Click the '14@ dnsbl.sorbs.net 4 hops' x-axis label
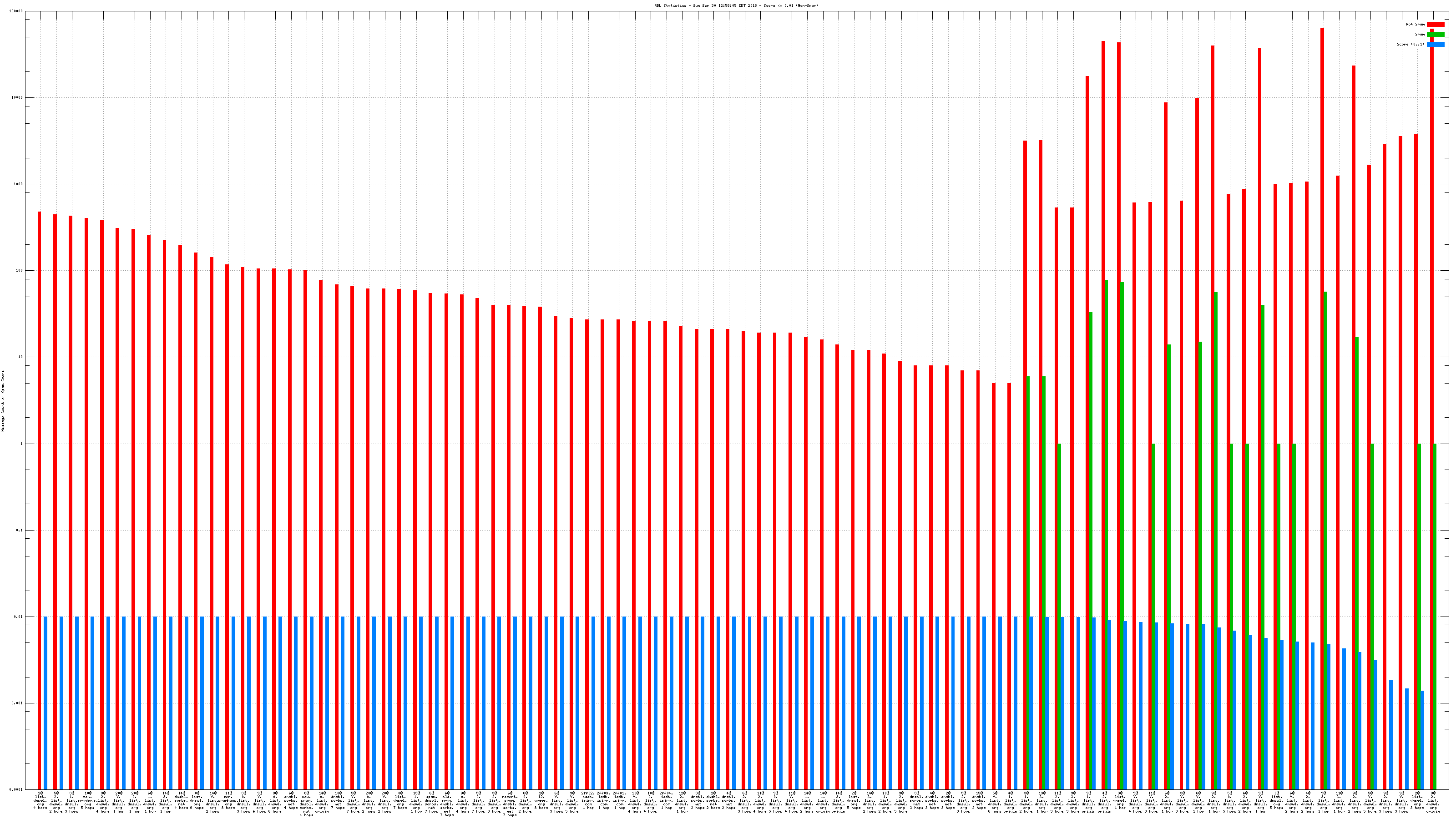This screenshot has width=1456, height=819. (182, 800)
